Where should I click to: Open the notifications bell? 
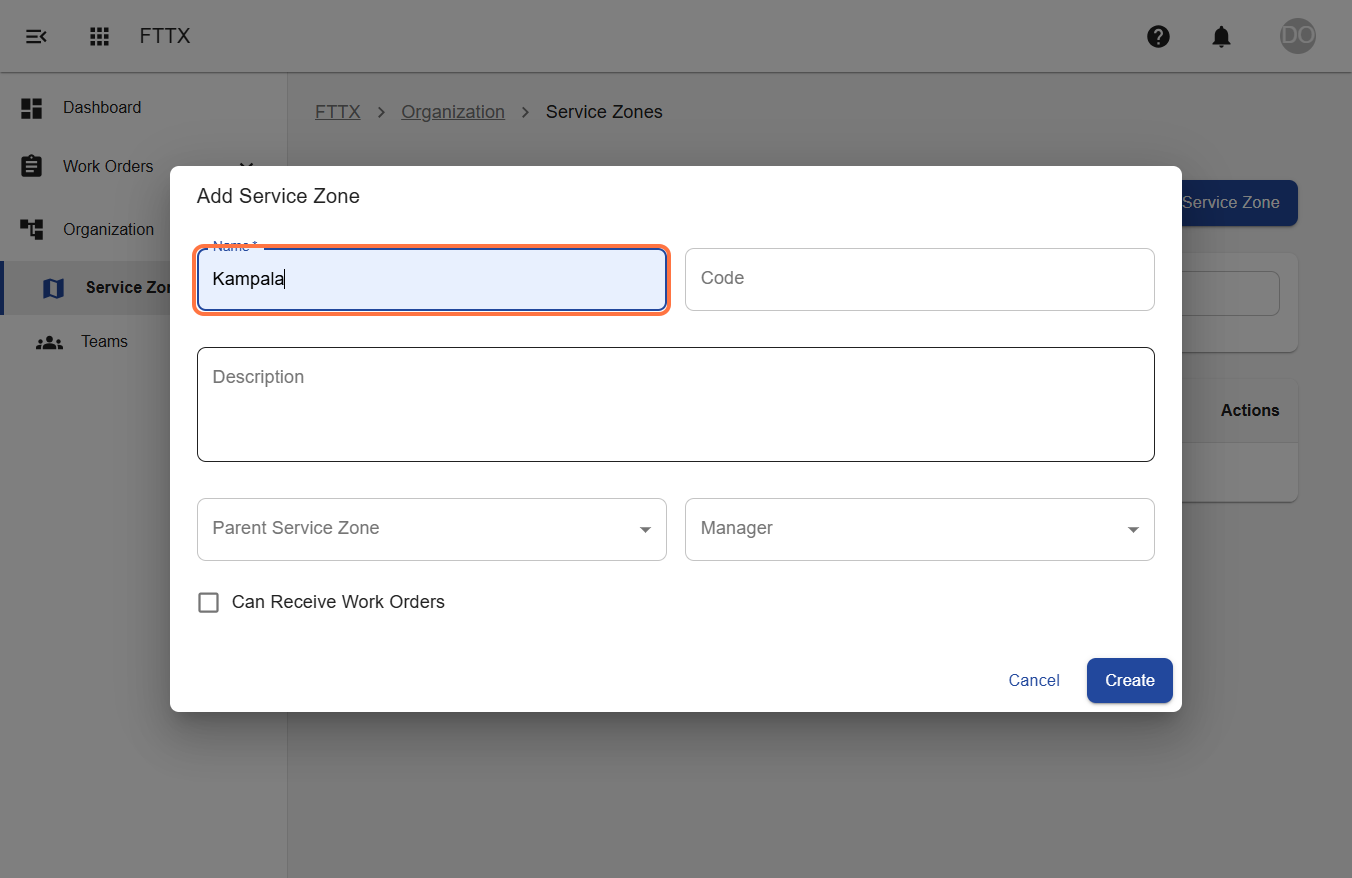click(x=1221, y=37)
